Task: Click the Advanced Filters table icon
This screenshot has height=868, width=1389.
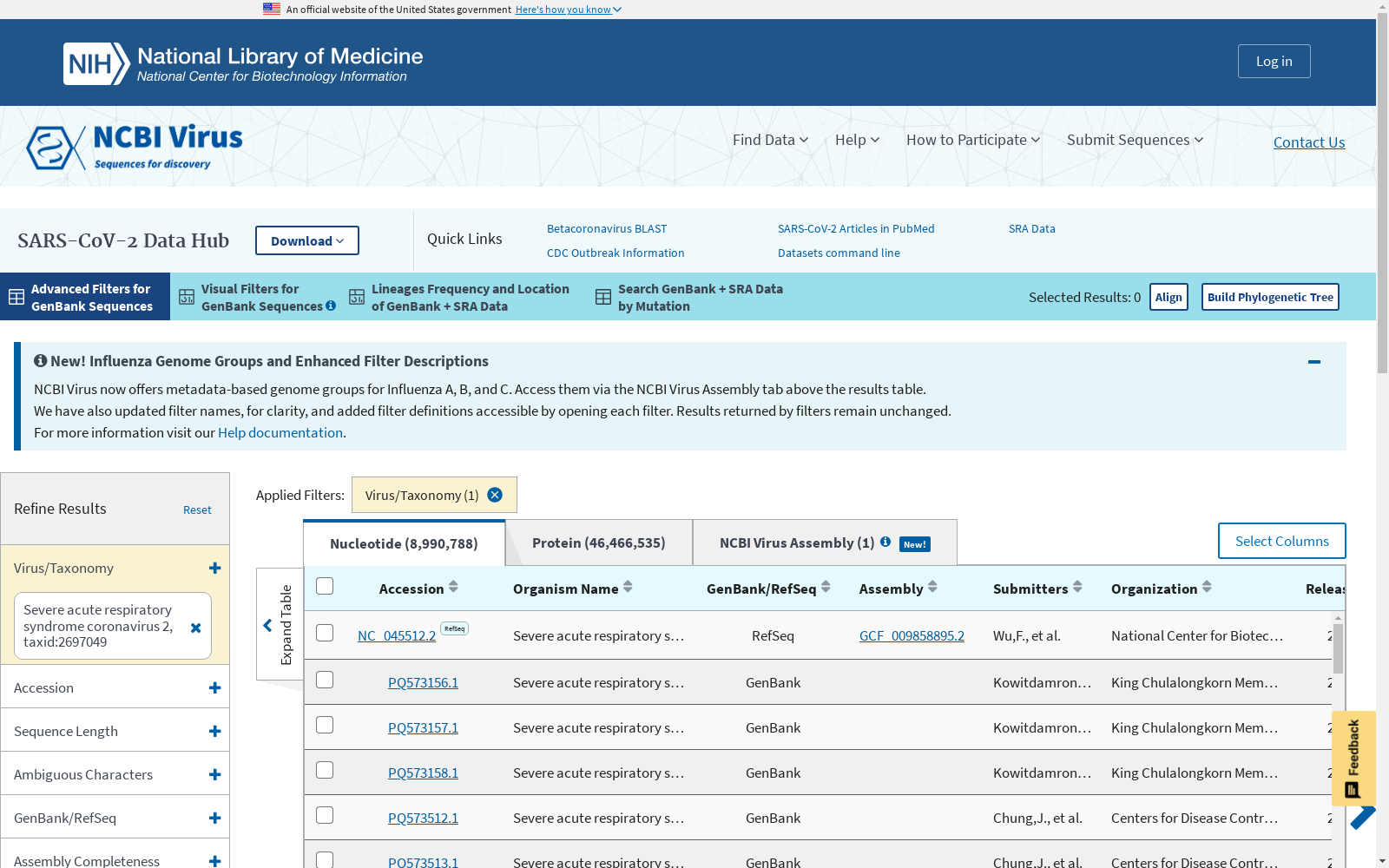Action: coord(16,297)
